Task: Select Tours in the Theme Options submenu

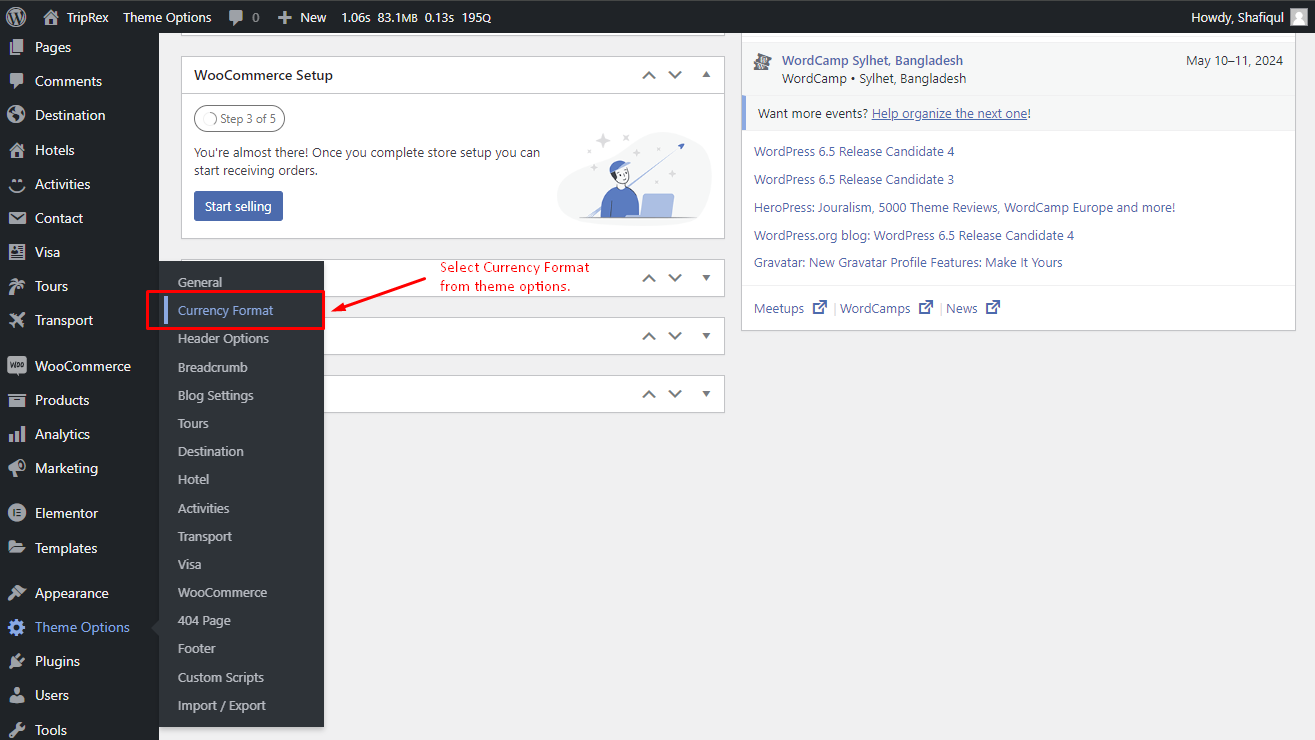Action: 193,423
